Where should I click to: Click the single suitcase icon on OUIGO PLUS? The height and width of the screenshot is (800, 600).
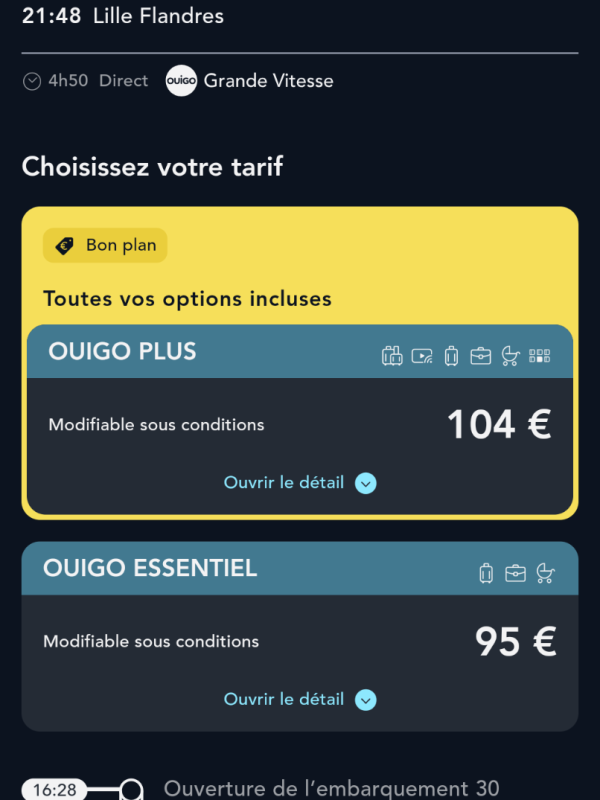[451, 355]
